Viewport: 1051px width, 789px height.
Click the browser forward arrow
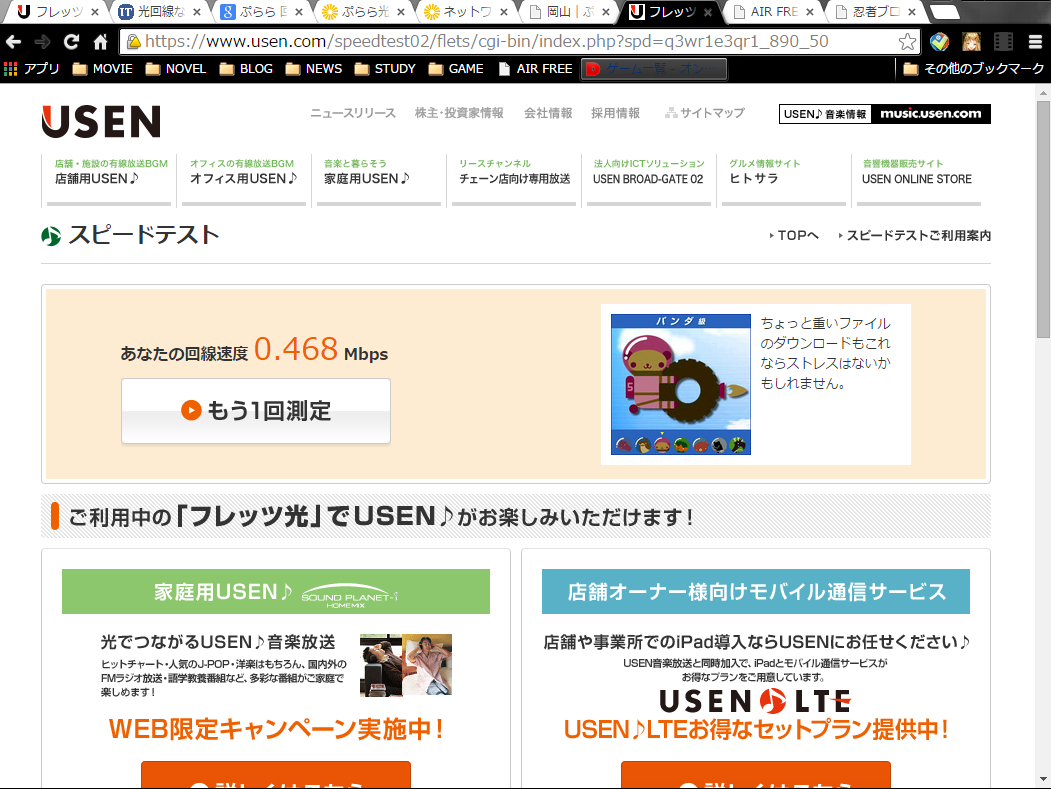tap(42, 42)
